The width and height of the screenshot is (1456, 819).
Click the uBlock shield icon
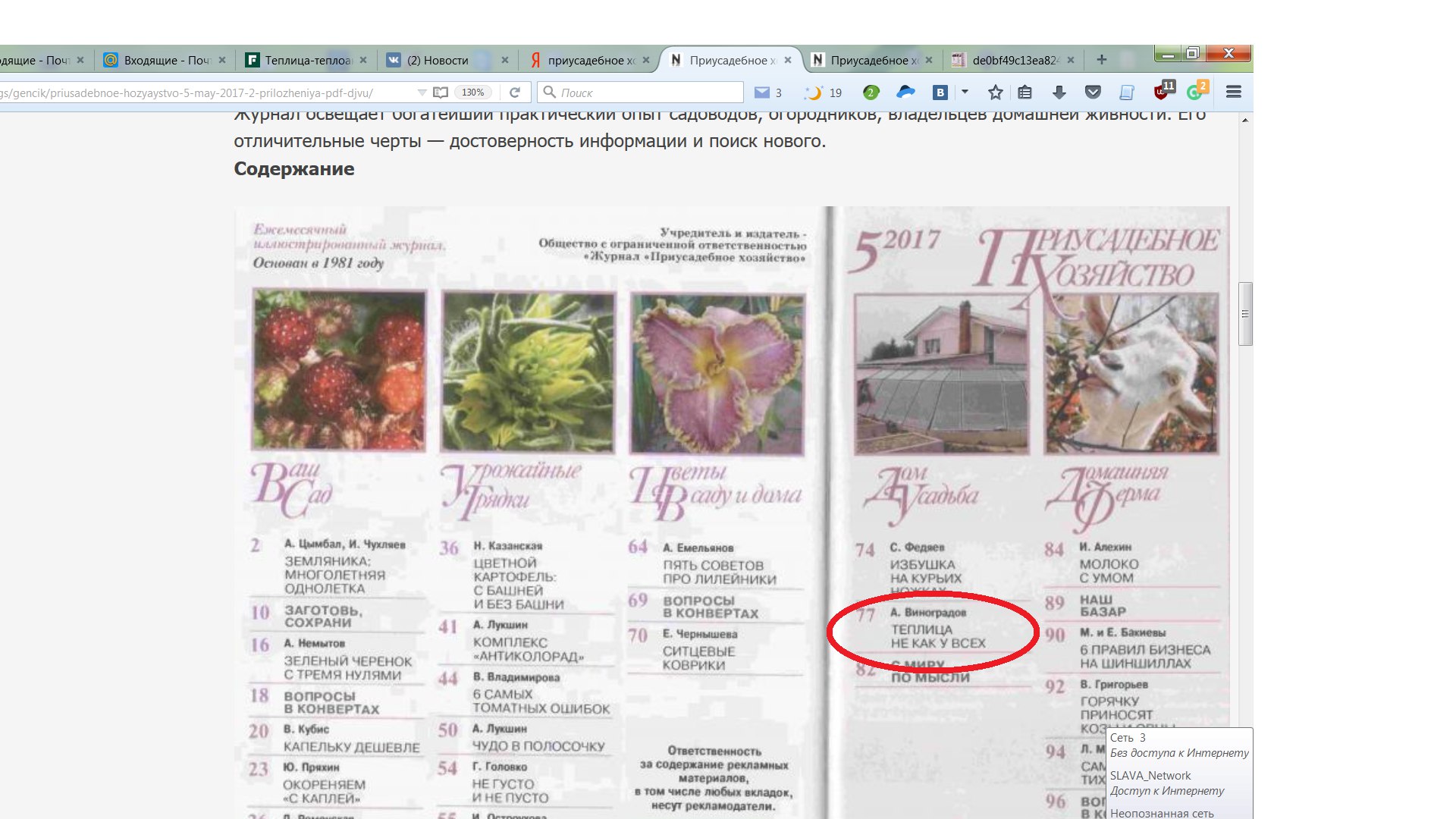point(1161,93)
